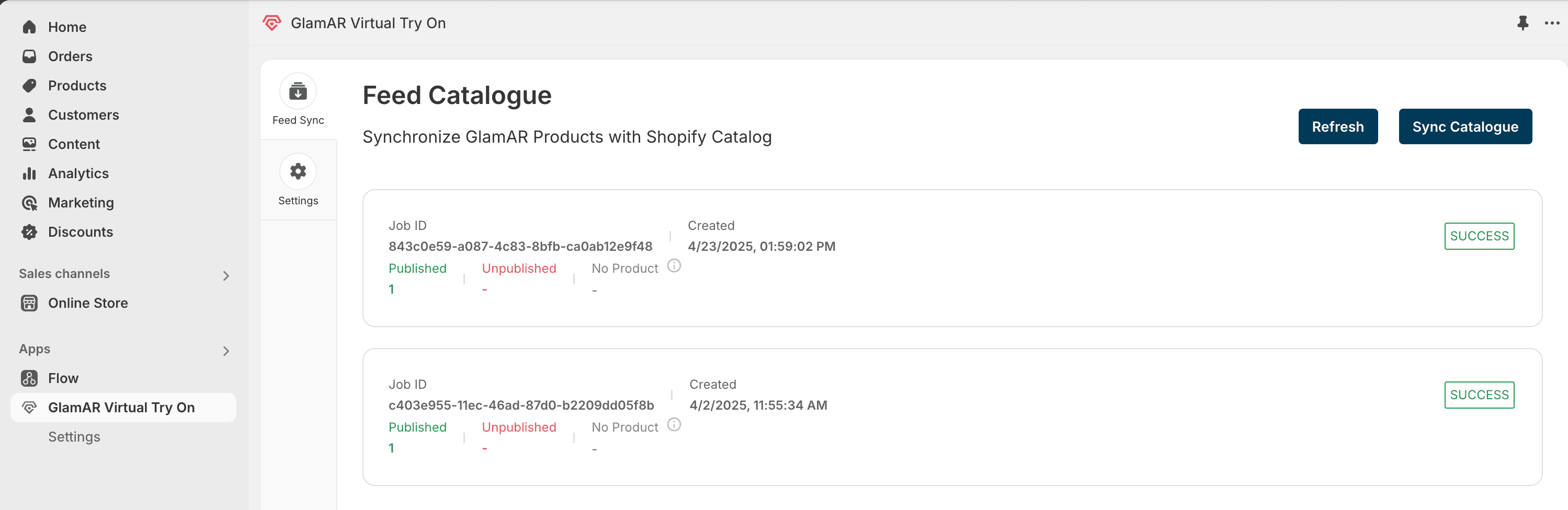The height and width of the screenshot is (510, 1568).
Task: Open the Flow app
Action: (x=63, y=379)
